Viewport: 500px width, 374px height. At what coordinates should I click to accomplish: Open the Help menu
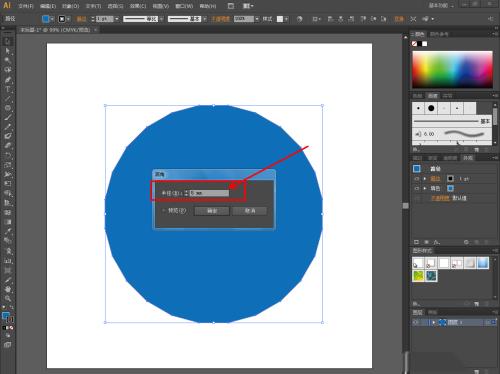(x=208, y=6)
